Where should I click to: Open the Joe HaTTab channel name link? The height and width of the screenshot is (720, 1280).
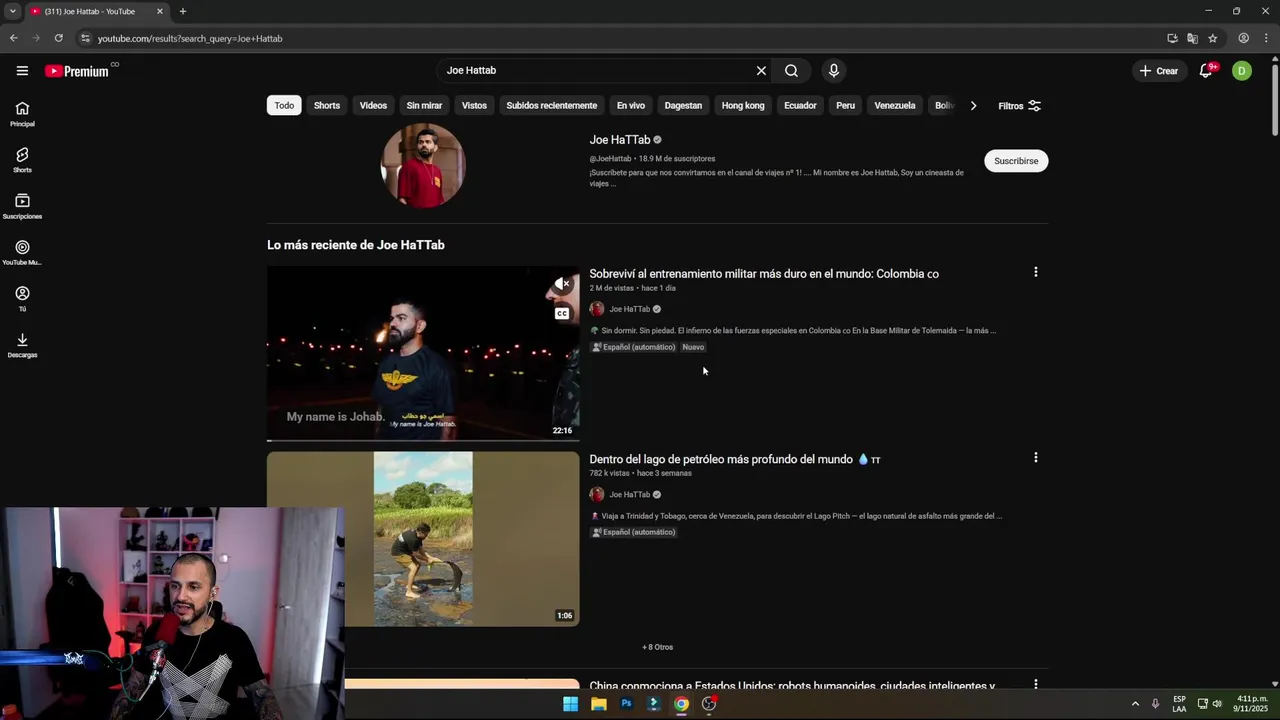[x=620, y=140]
